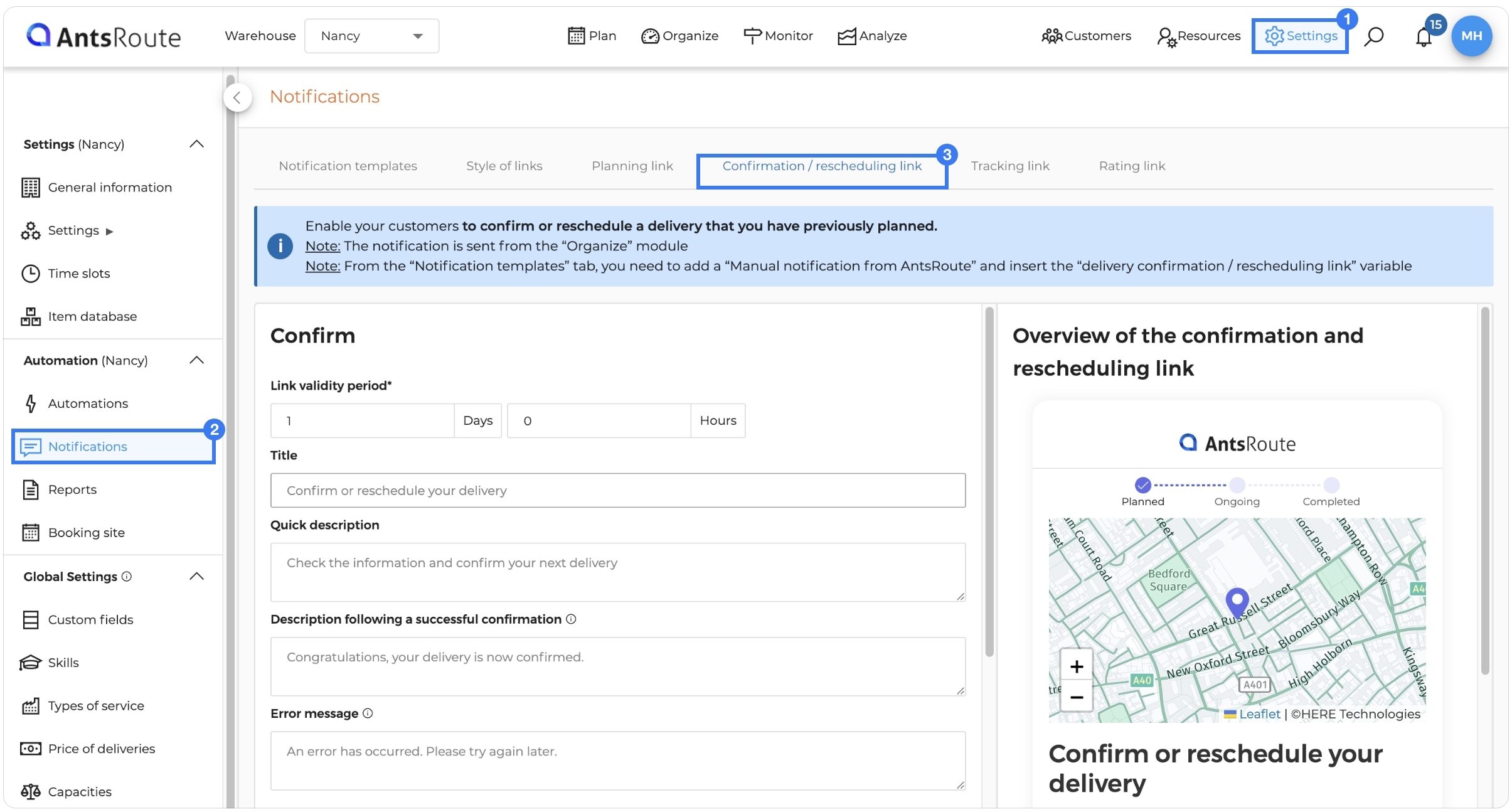Click the Settings gear icon in top bar
This screenshot has width=1512, height=812.
pyautogui.click(x=1274, y=36)
